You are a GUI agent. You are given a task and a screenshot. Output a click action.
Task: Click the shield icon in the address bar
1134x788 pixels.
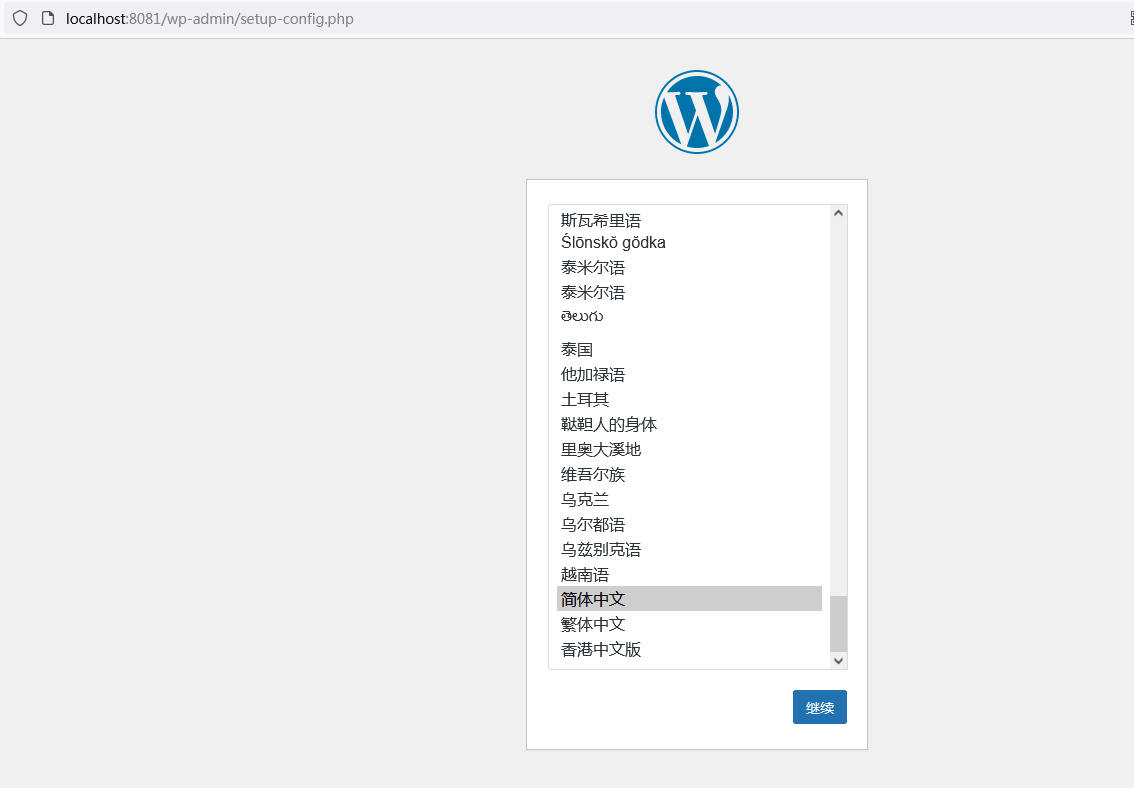pos(19,18)
